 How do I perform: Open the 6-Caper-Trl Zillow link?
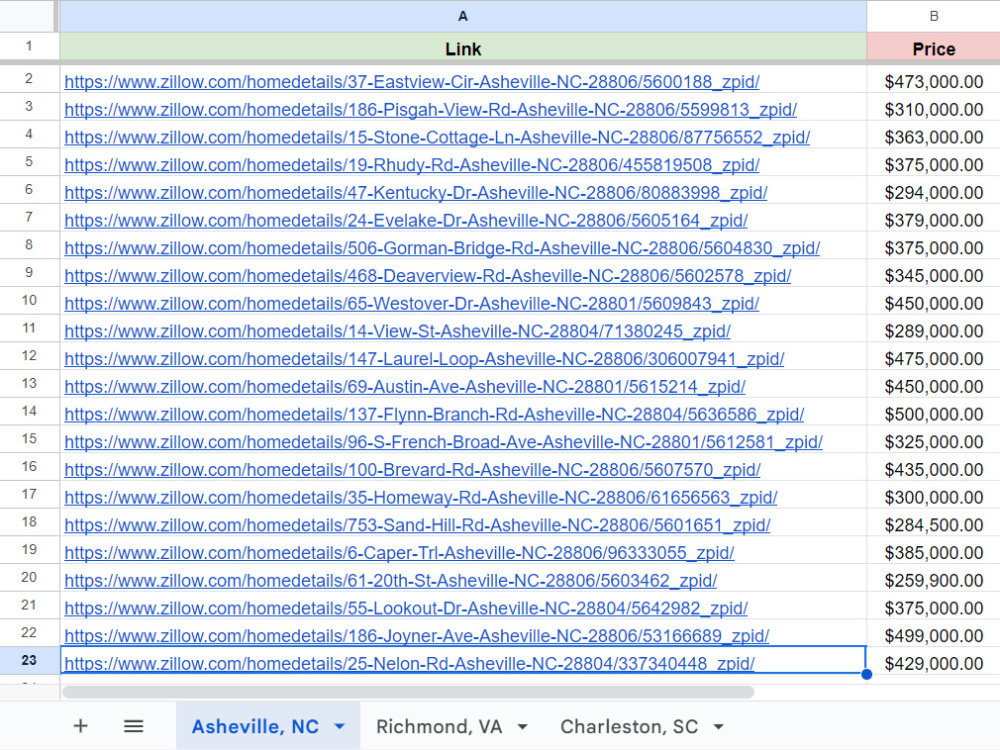(399, 553)
